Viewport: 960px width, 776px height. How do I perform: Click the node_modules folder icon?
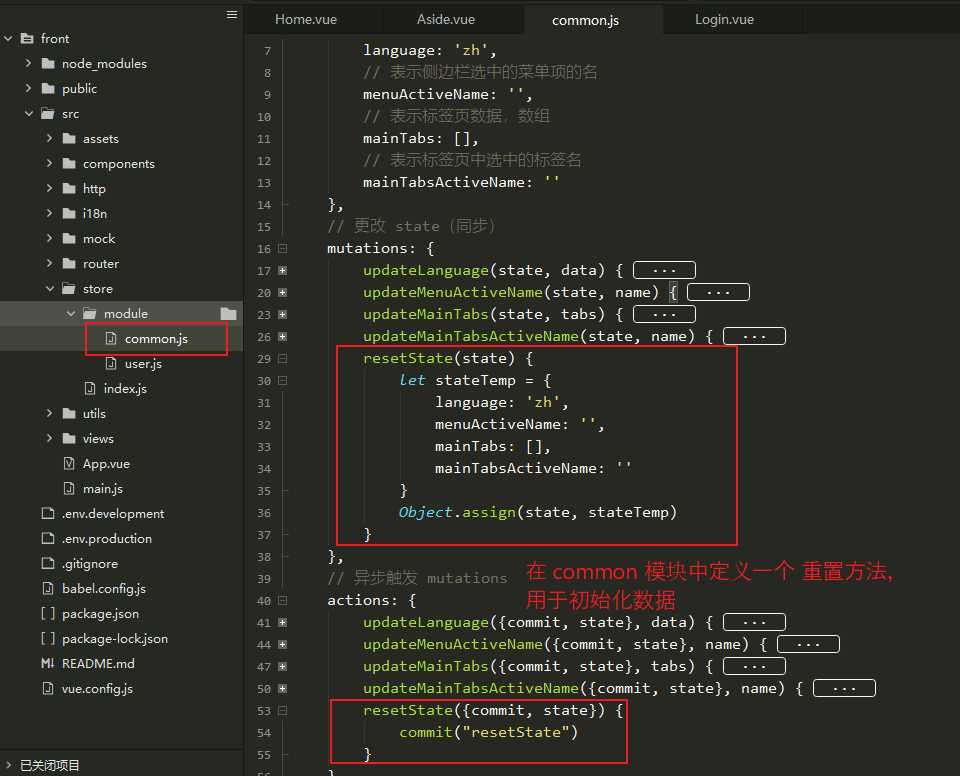tap(48, 64)
